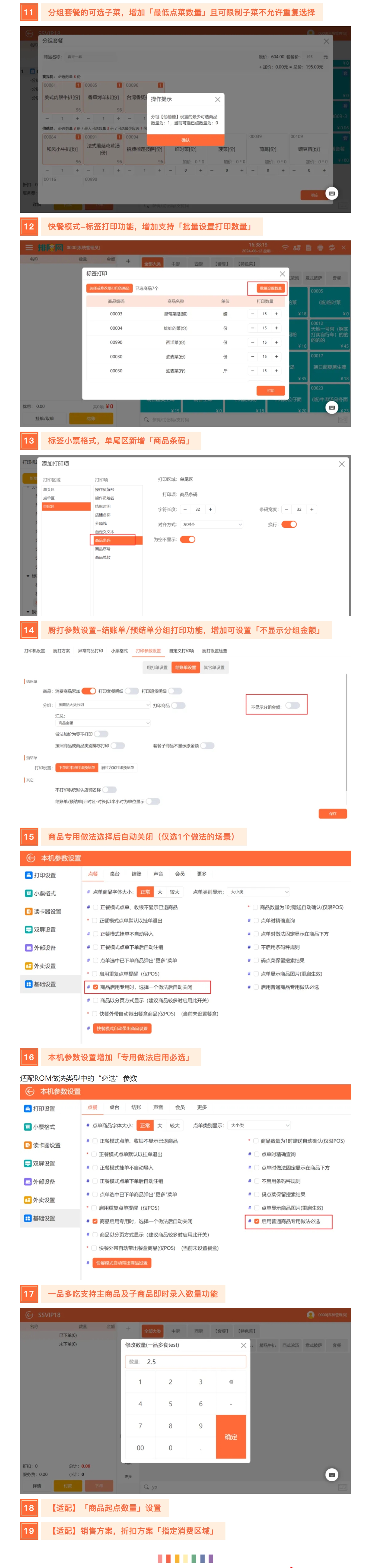
Task: Increase print quantity for 油麦菜(斤)
Action: click(277, 371)
